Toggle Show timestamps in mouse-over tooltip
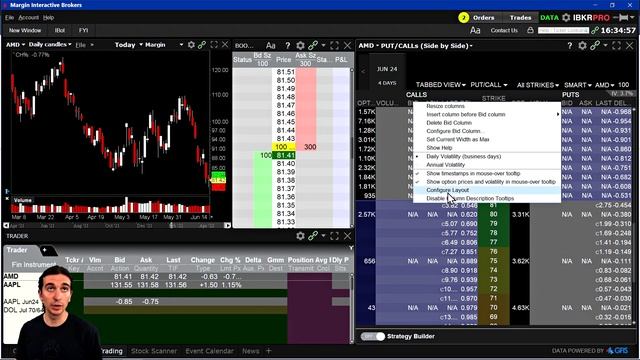This screenshot has height=360, width=640. (x=473, y=173)
